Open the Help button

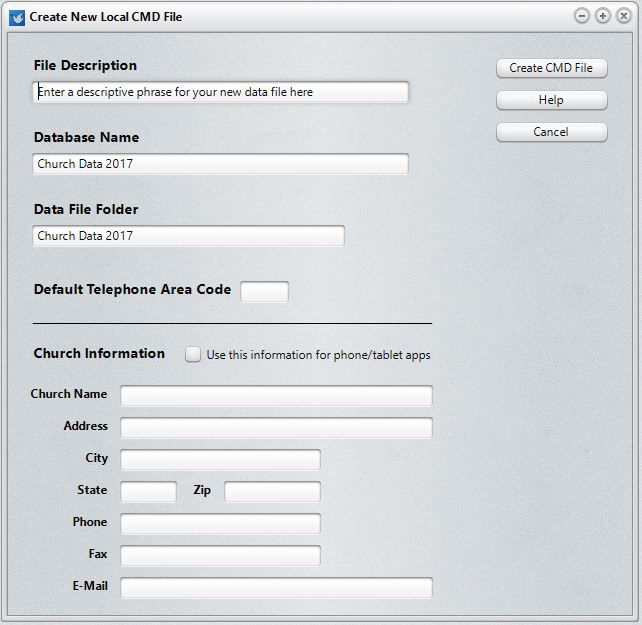click(x=552, y=100)
